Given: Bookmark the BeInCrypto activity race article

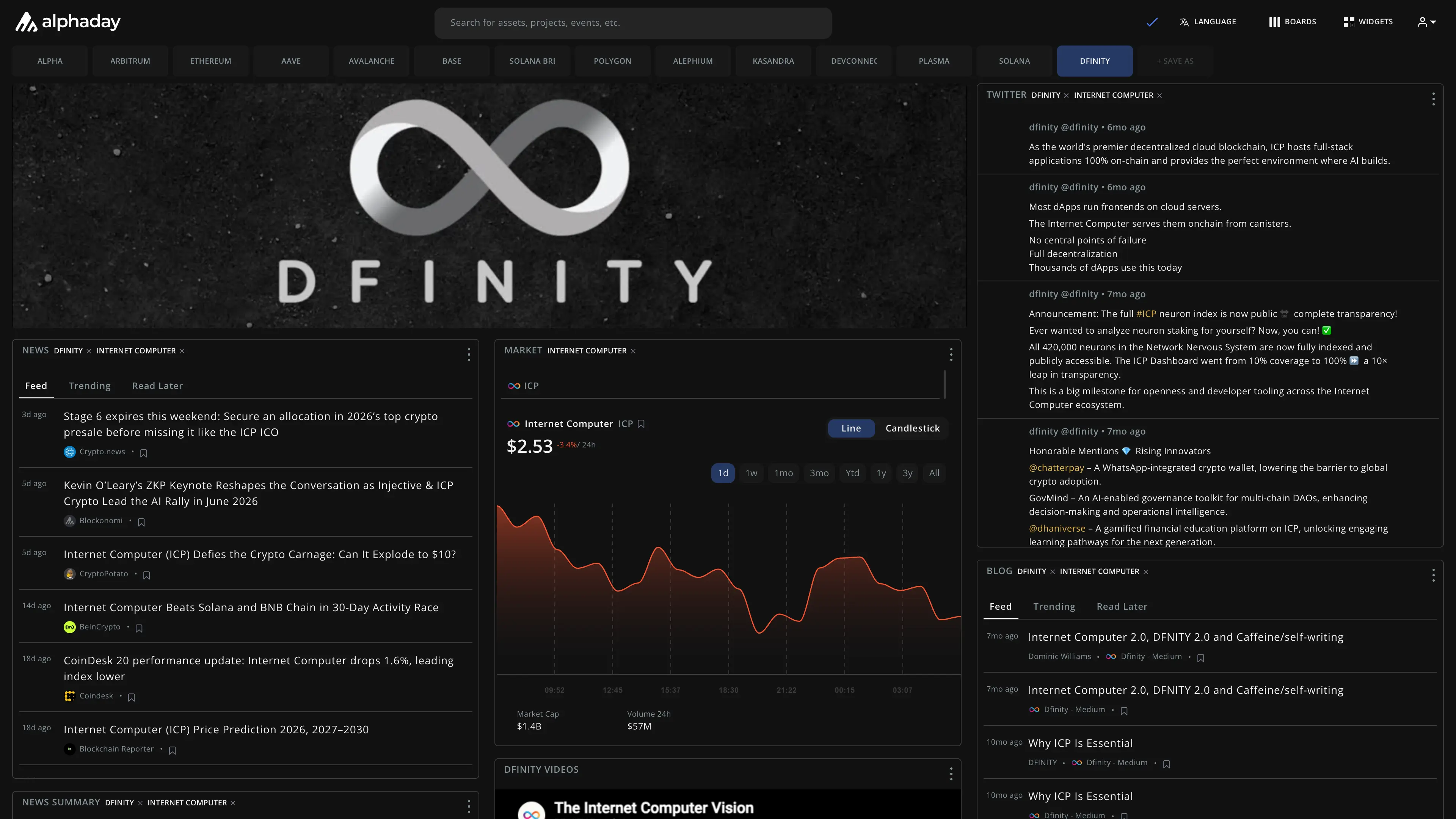Looking at the screenshot, I should click(x=139, y=629).
